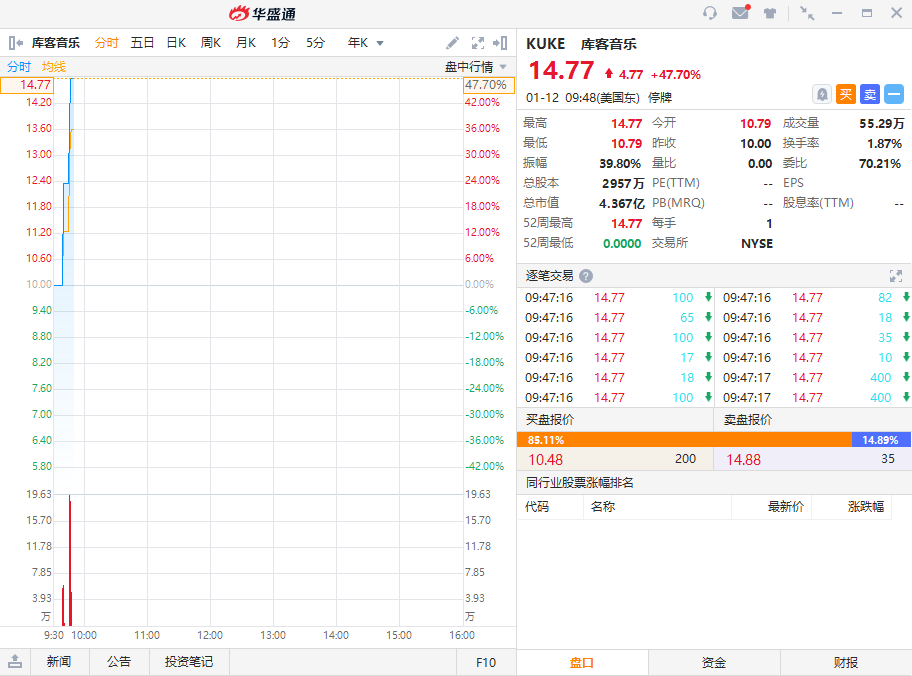Open the messages mail icon
Image resolution: width=912 pixels, height=676 pixels.
pyautogui.click(x=740, y=13)
